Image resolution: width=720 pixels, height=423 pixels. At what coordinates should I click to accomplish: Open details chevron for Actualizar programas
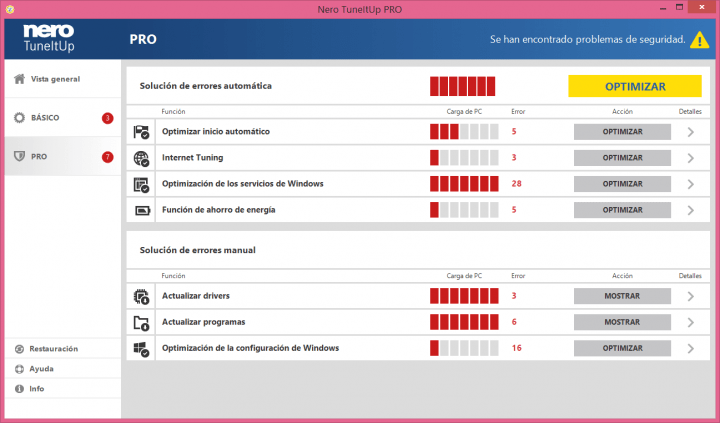[691, 322]
